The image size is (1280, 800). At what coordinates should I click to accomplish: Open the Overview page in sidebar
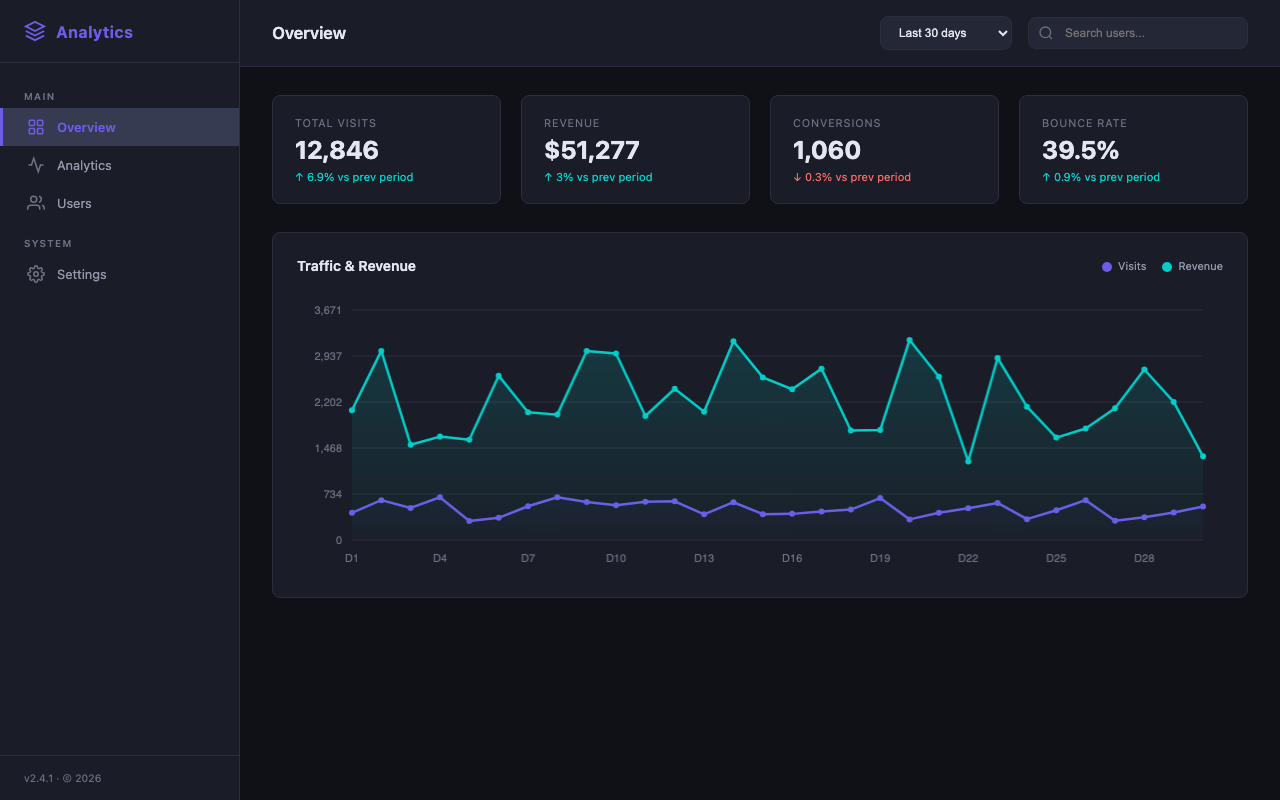(x=120, y=127)
